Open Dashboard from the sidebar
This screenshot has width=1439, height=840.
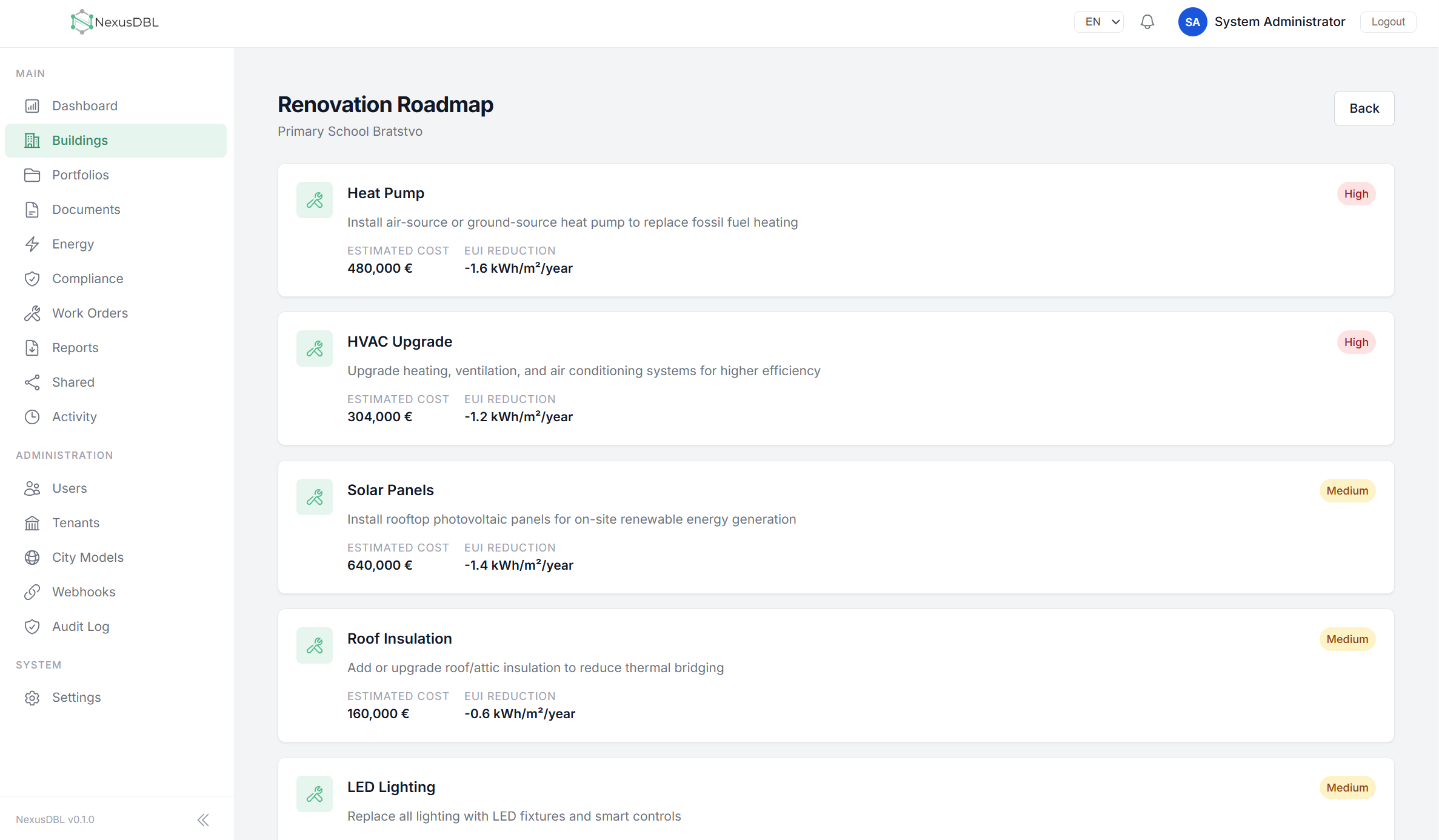click(116, 106)
